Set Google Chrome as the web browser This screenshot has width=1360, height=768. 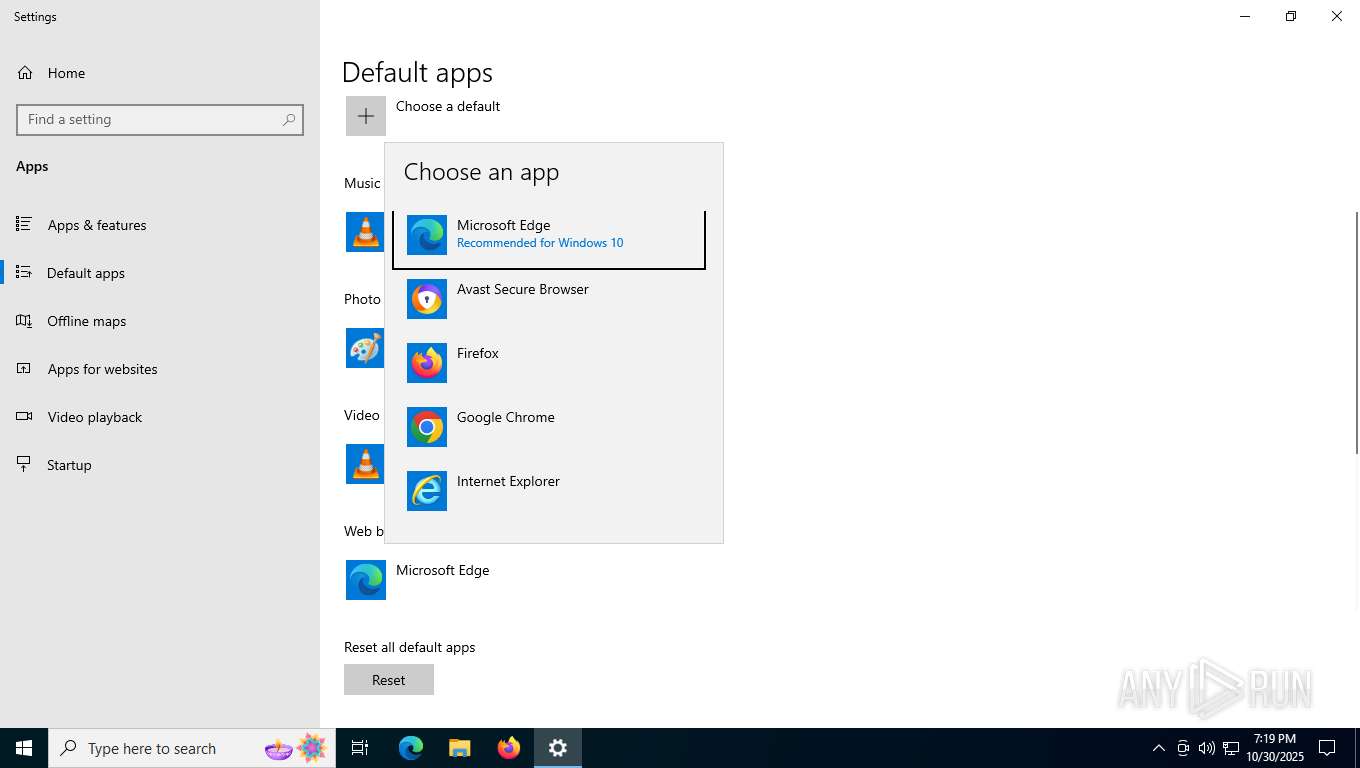(549, 427)
